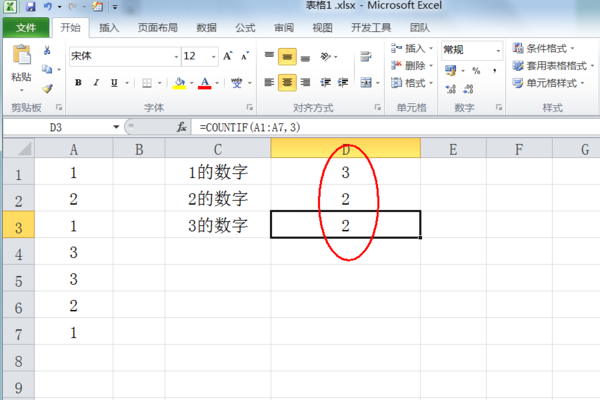Image resolution: width=600 pixels, height=400 pixels.
Task: Open 条件格式 conditional formatting
Action: click(543, 48)
